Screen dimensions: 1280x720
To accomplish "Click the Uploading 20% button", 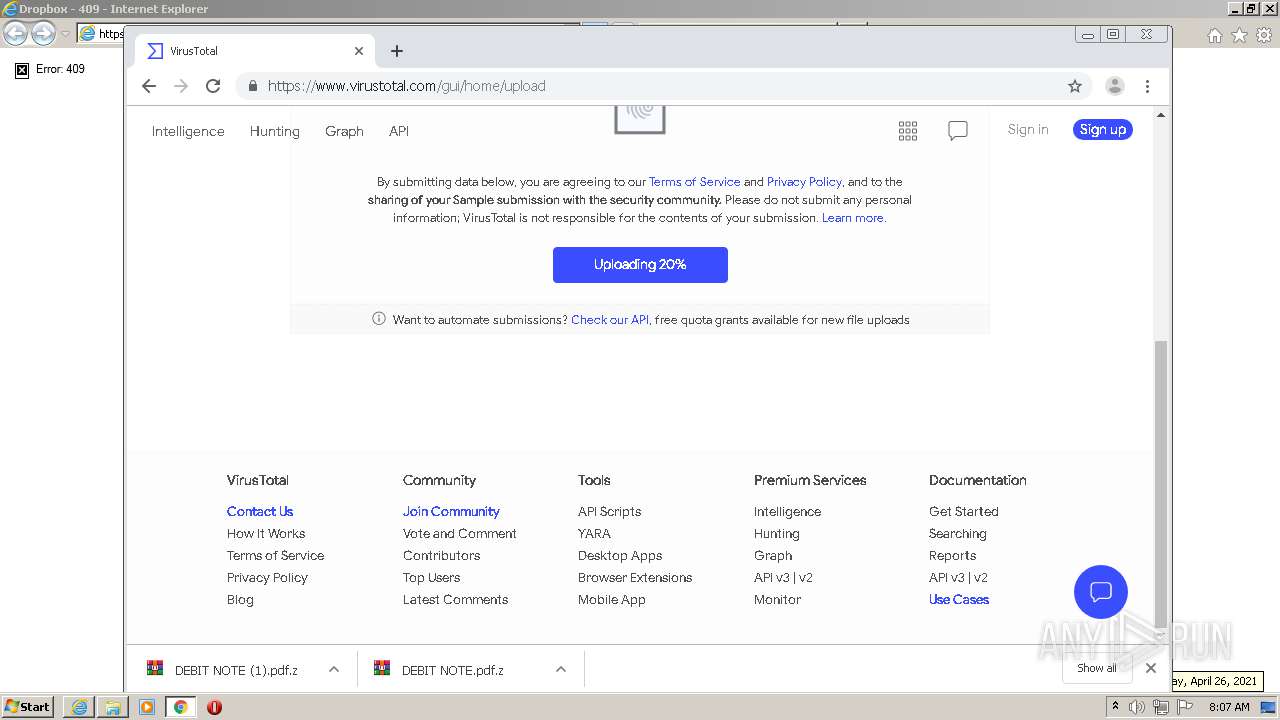I will [x=640, y=265].
